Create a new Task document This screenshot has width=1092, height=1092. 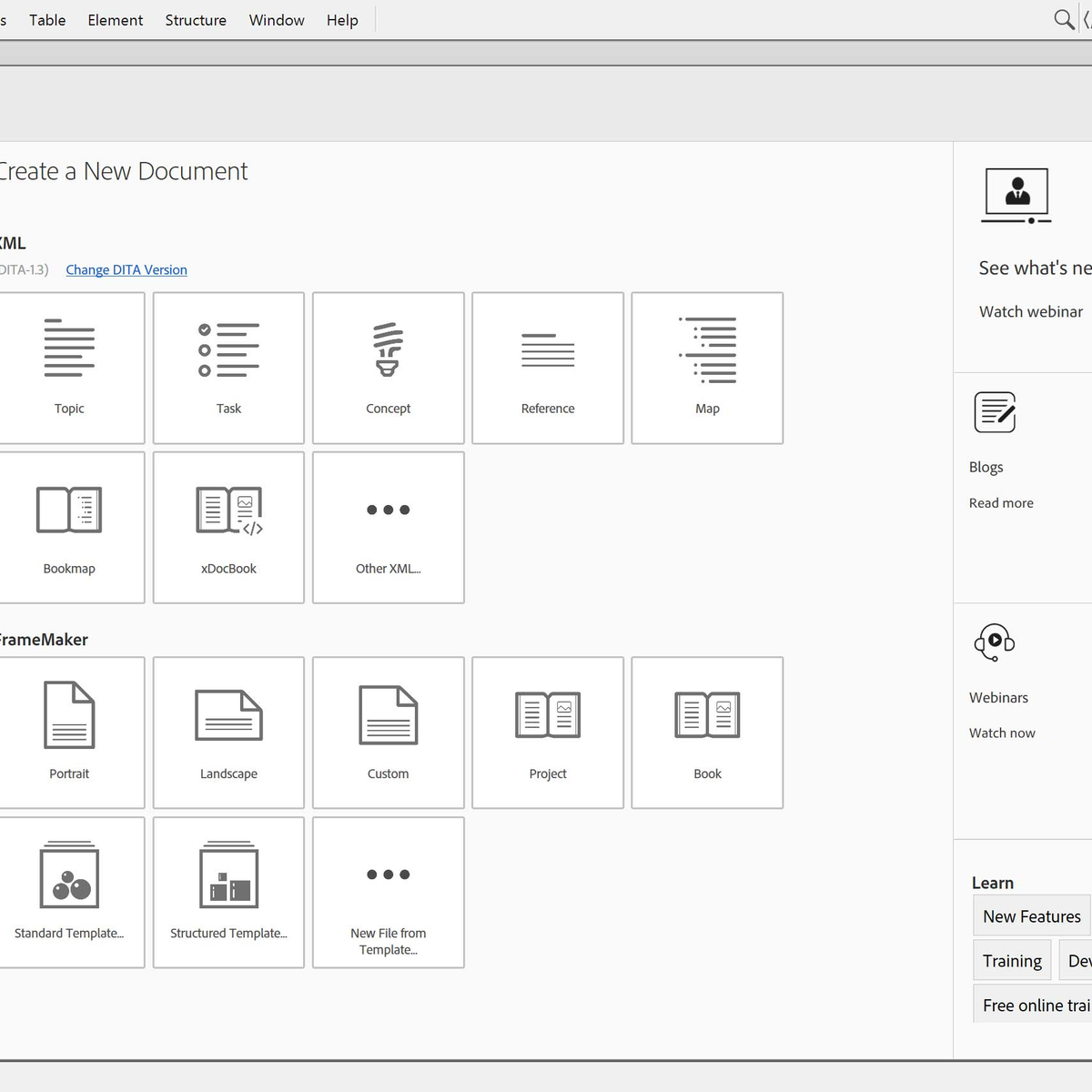point(228,368)
